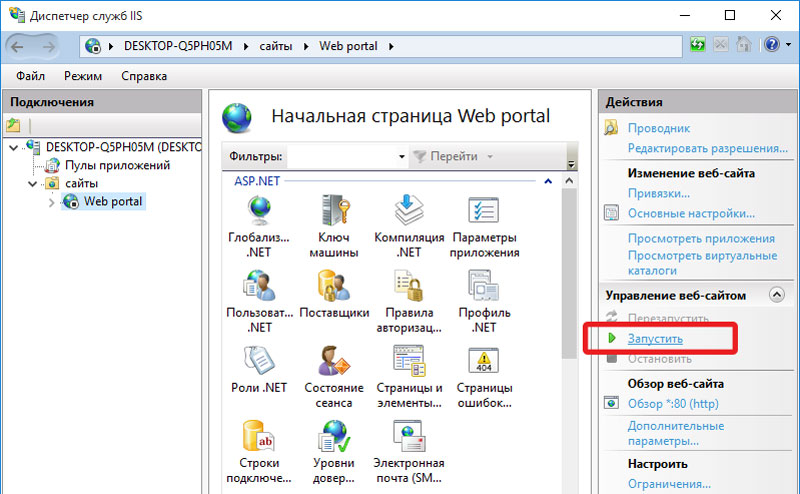Click the Основные настройки page icon
This screenshot has height=494, width=800.
[x=611, y=212]
